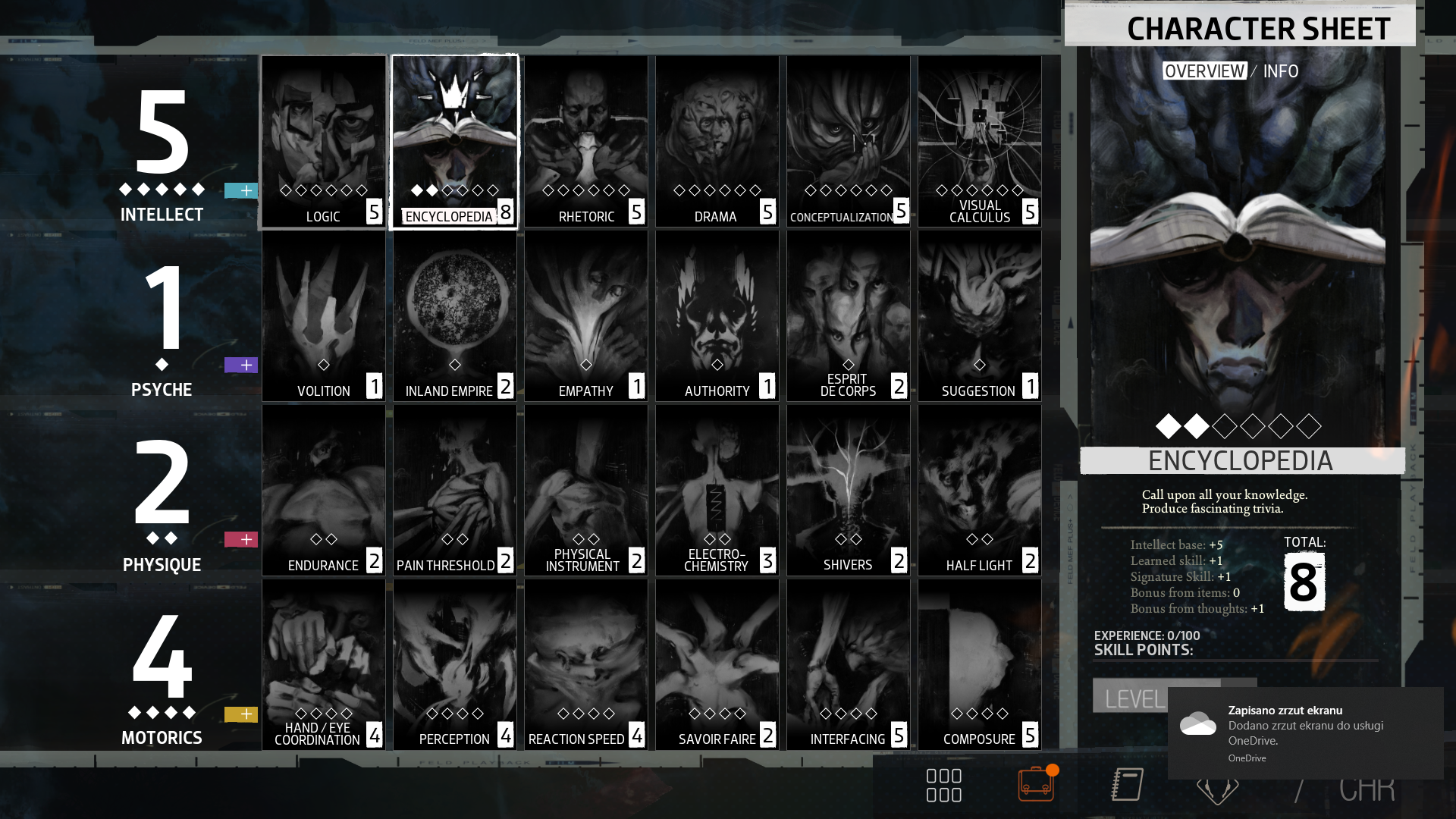Select the Empathy skill card
Image resolution: width=1456 pixels, height=819 pixels.
pyautogui.click(x=586, y=315)
